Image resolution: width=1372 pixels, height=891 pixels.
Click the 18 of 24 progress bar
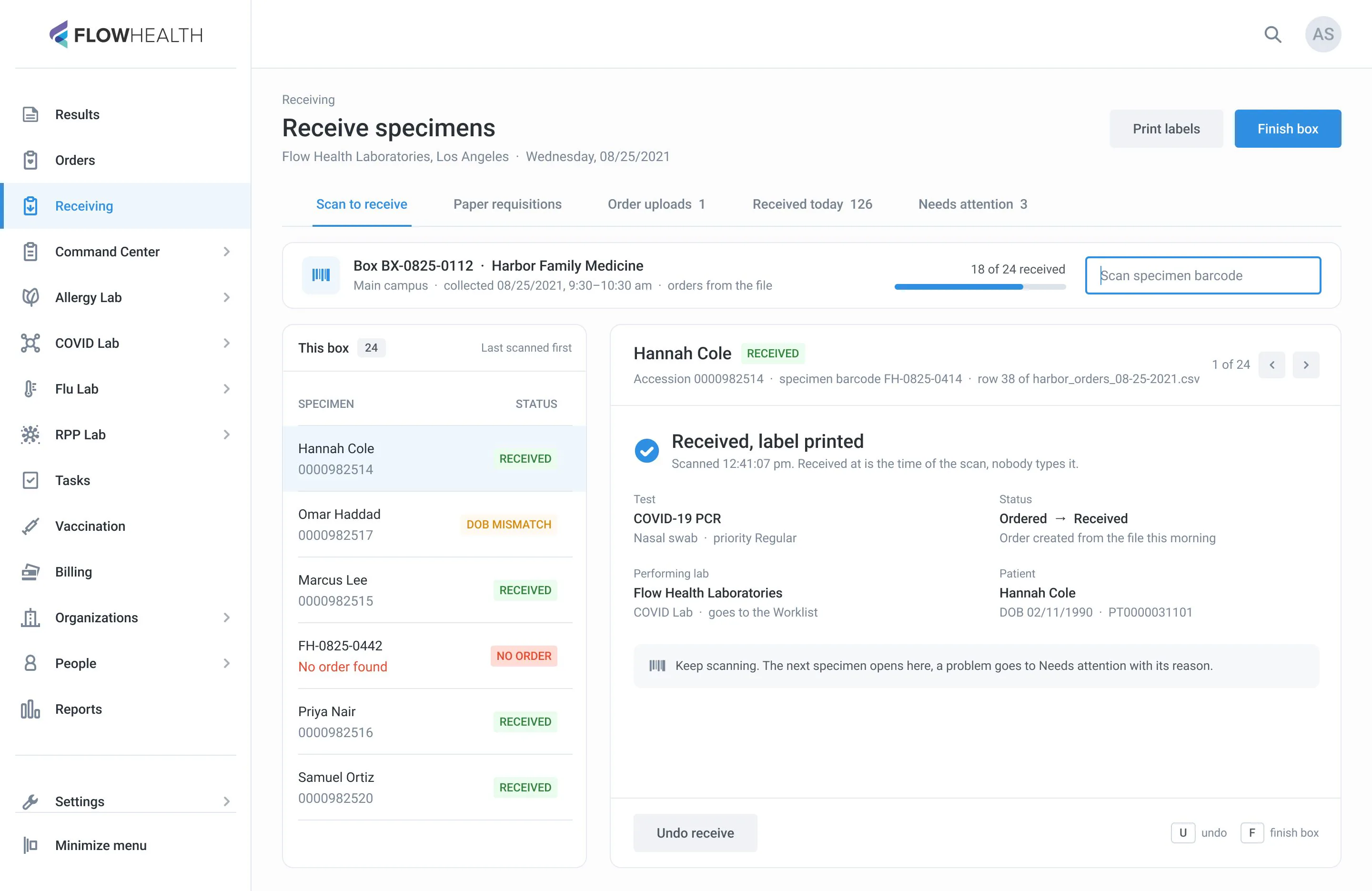click(979, 287)
